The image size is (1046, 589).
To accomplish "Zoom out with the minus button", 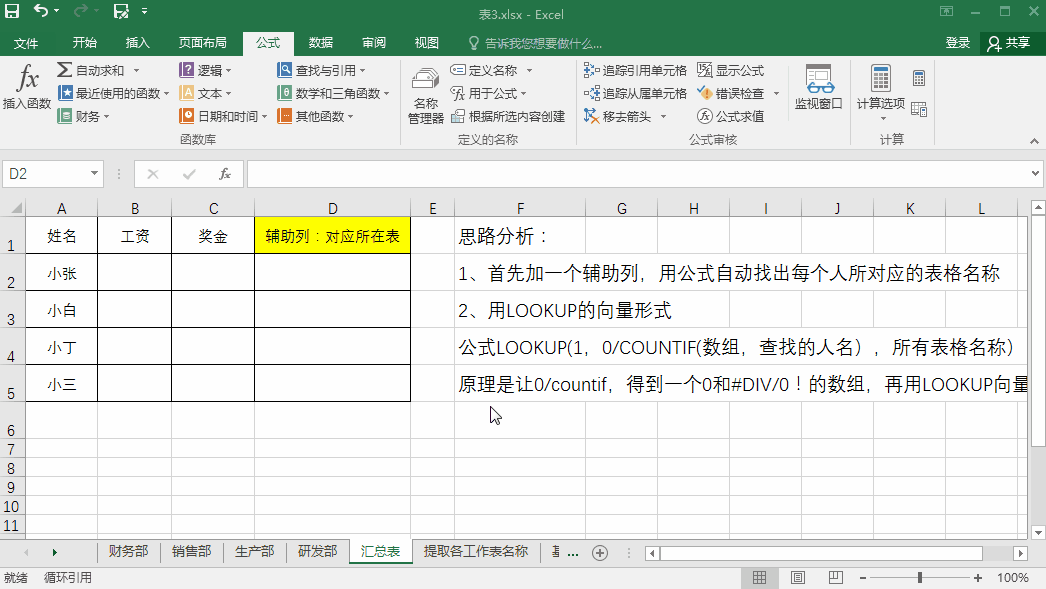I will [863, 578].
